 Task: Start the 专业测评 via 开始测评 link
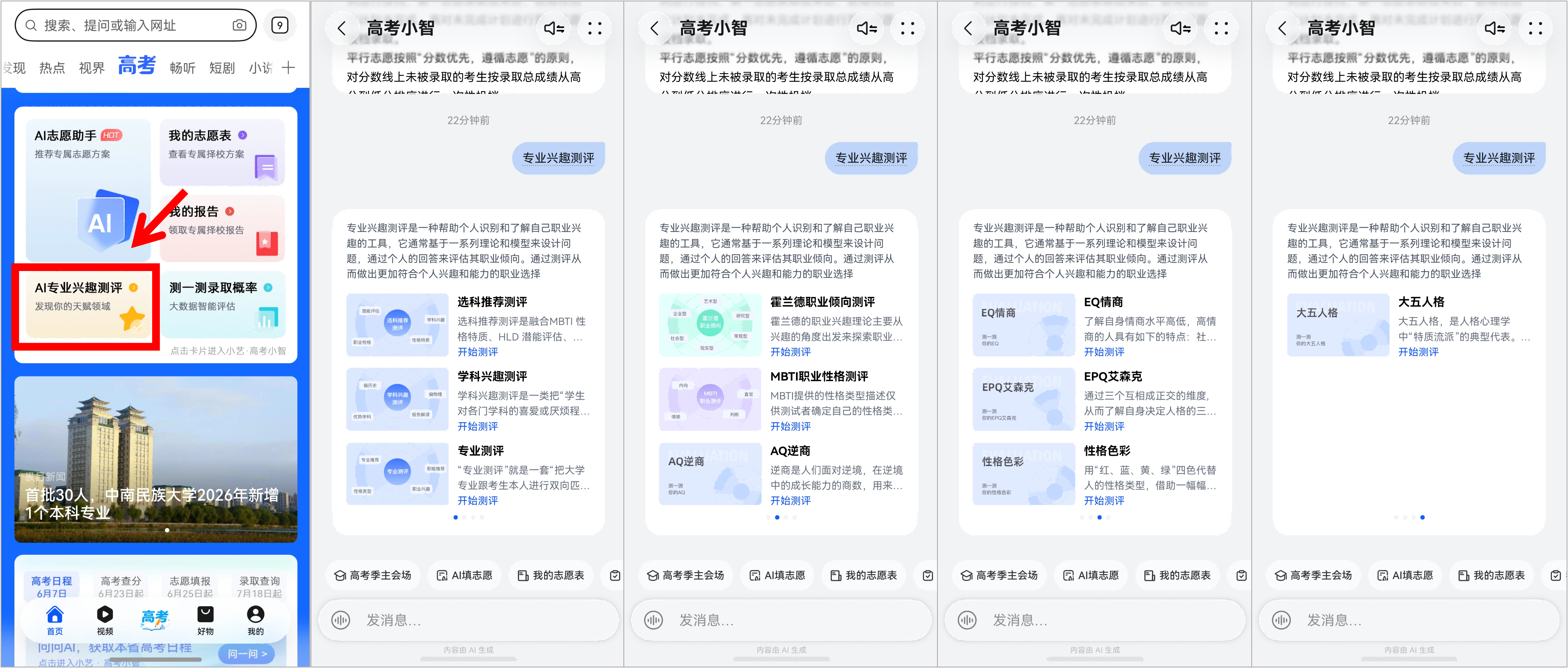(478, 500)
